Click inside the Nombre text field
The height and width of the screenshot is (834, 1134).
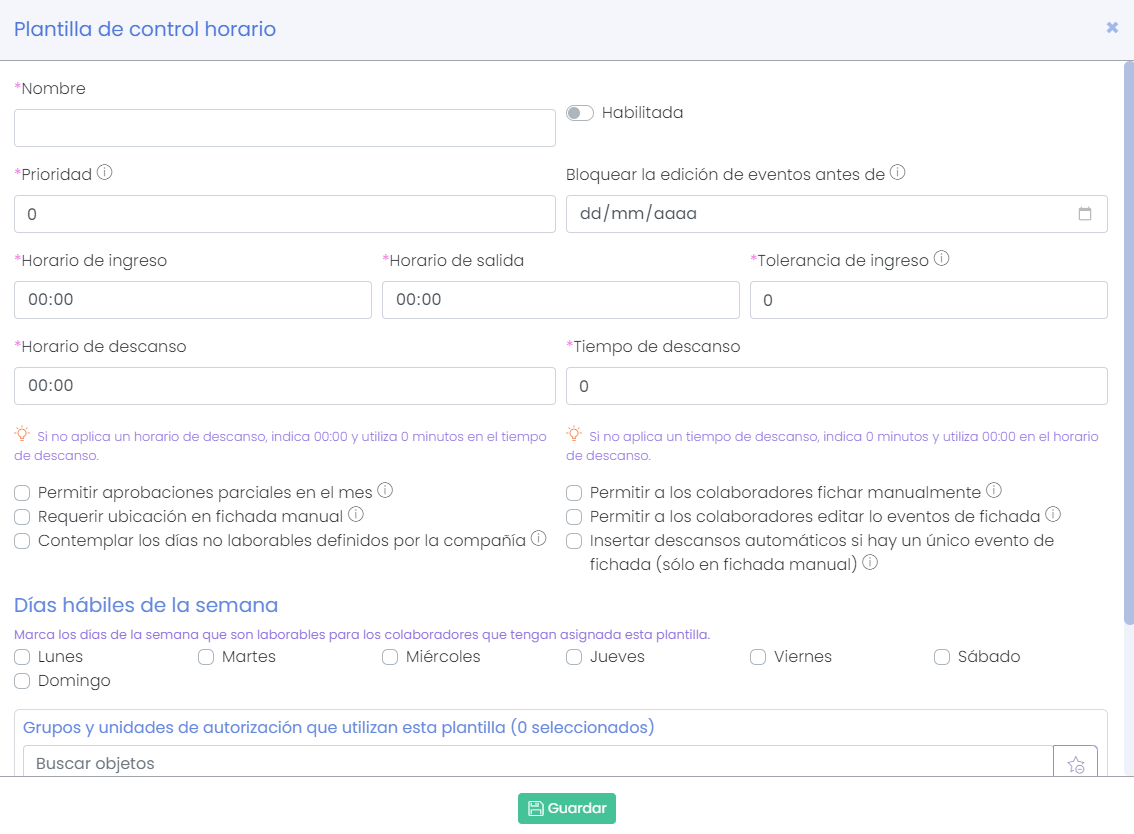285,127
